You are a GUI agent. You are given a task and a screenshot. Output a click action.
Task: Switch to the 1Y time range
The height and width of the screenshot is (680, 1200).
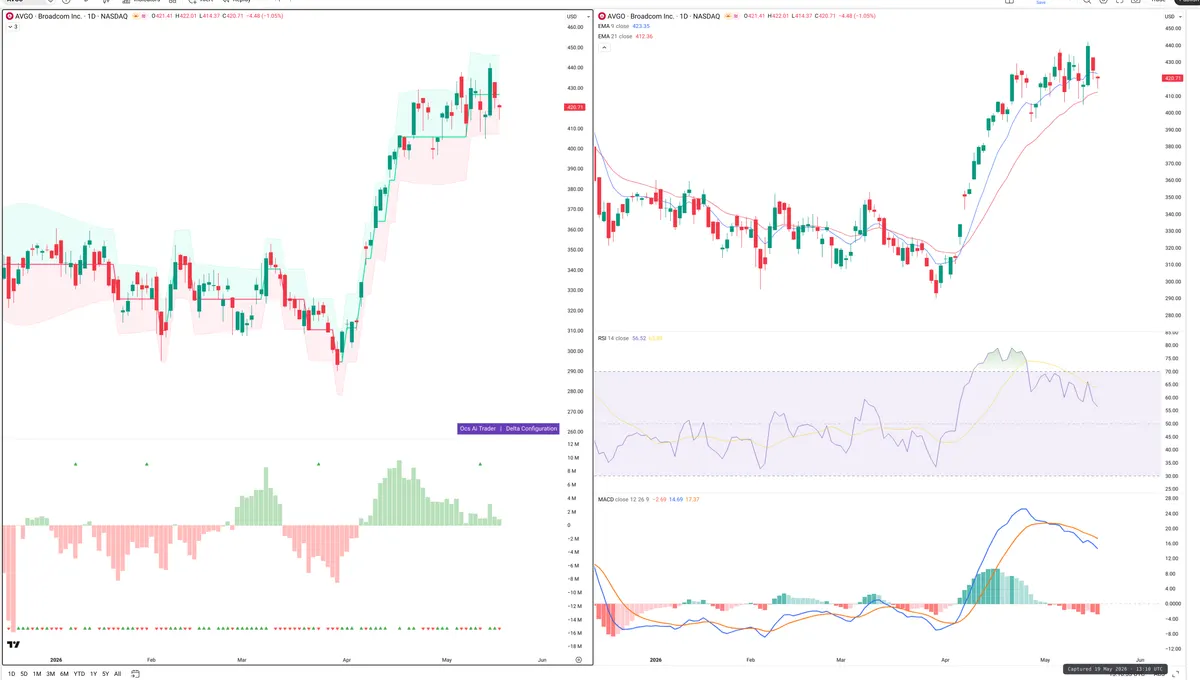[93, 674]
